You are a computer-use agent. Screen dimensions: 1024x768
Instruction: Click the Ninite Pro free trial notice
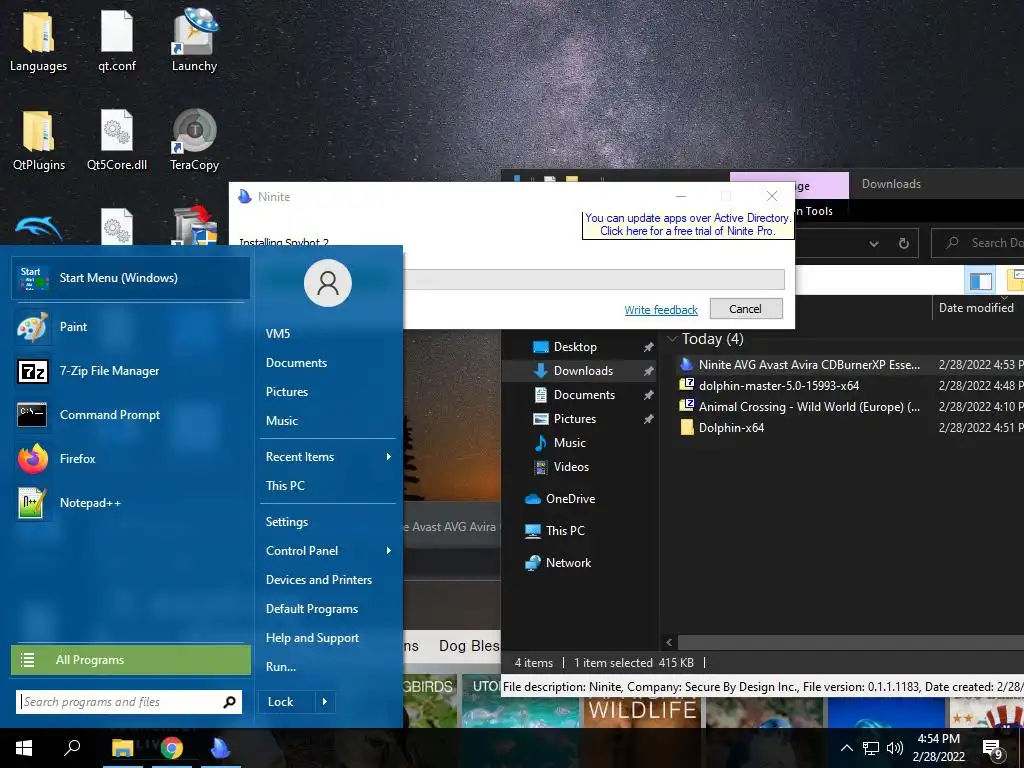(687, 224)
